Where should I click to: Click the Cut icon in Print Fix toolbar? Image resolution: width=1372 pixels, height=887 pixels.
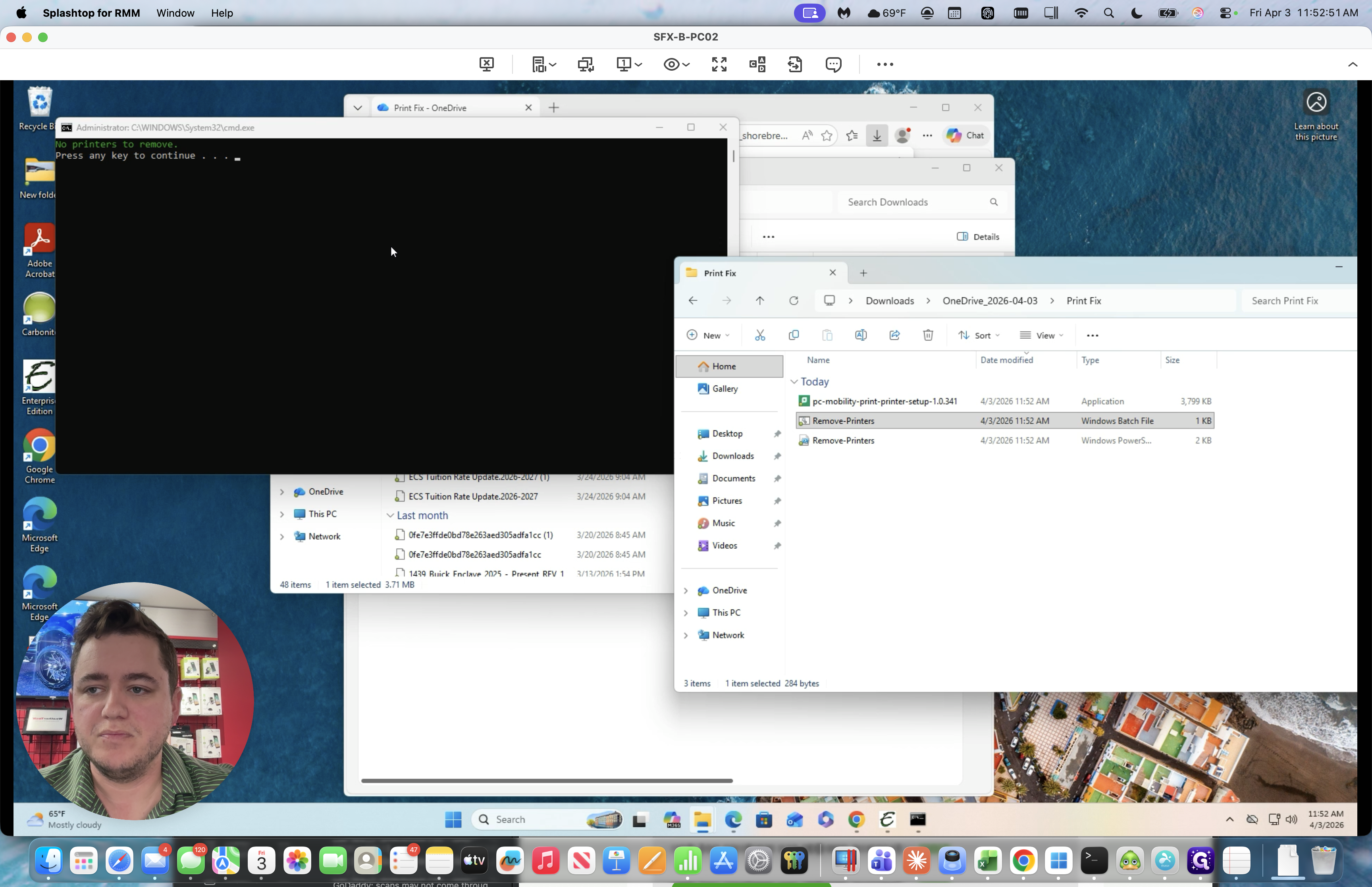[760, 335]
